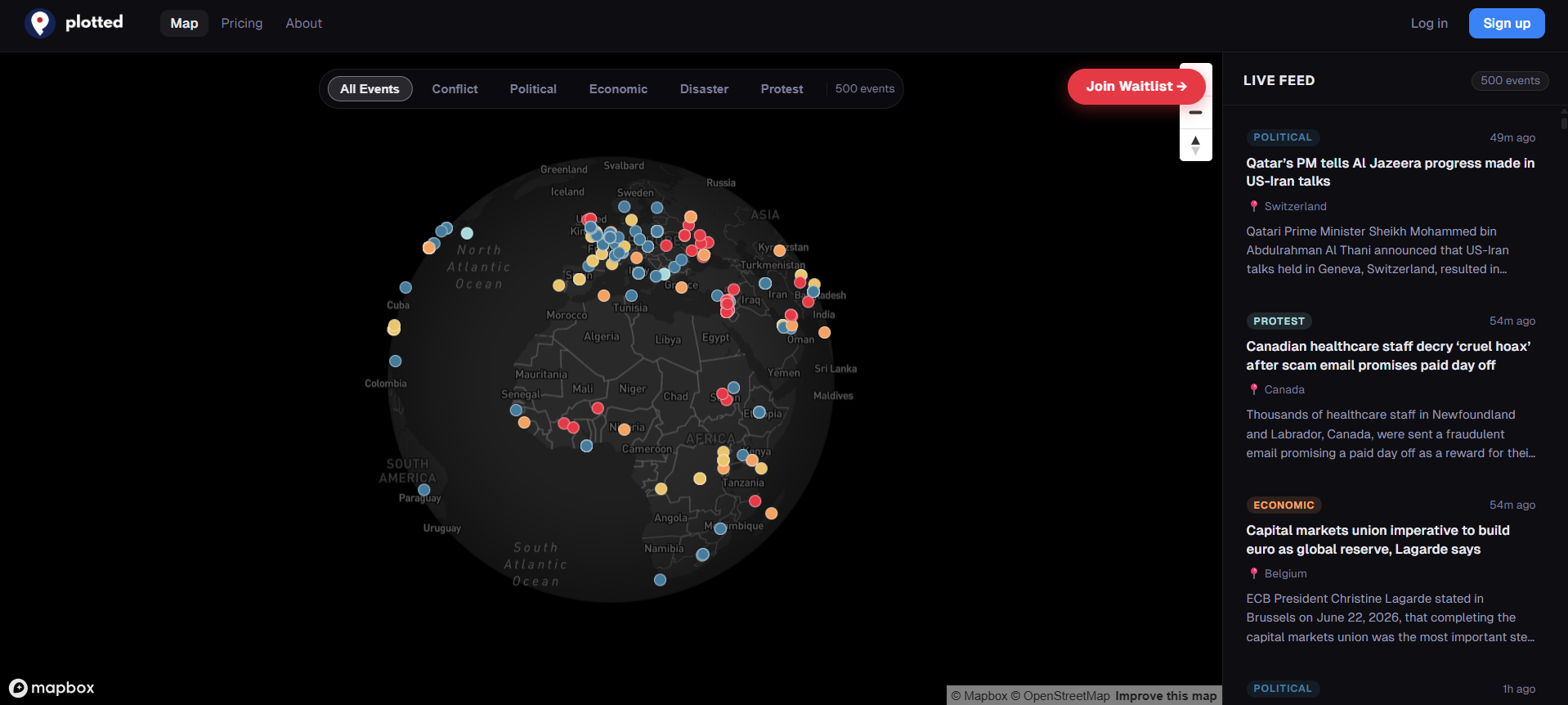Click the red marker below Tanzania label
This screenshot has height=705, width=1568.
755,501
